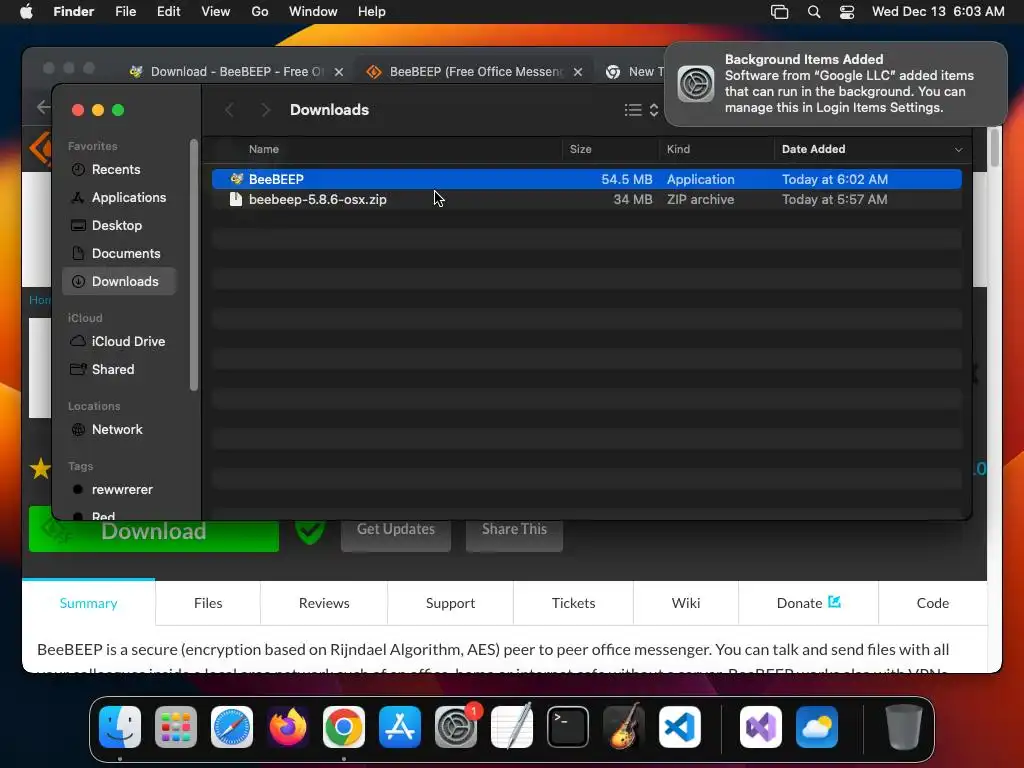Launch Visual Studio Code from the Dock
The image size is (1024, 768).
click(x=680, y=727)
